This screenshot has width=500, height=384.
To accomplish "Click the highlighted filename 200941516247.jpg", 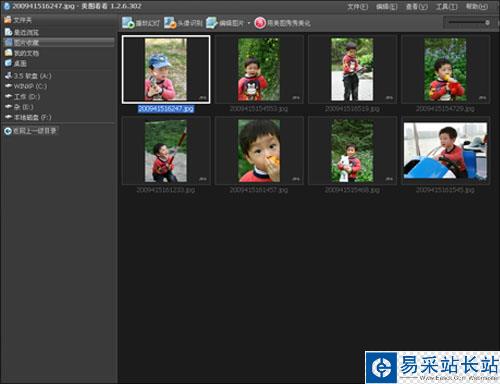I will pos(166,109).
